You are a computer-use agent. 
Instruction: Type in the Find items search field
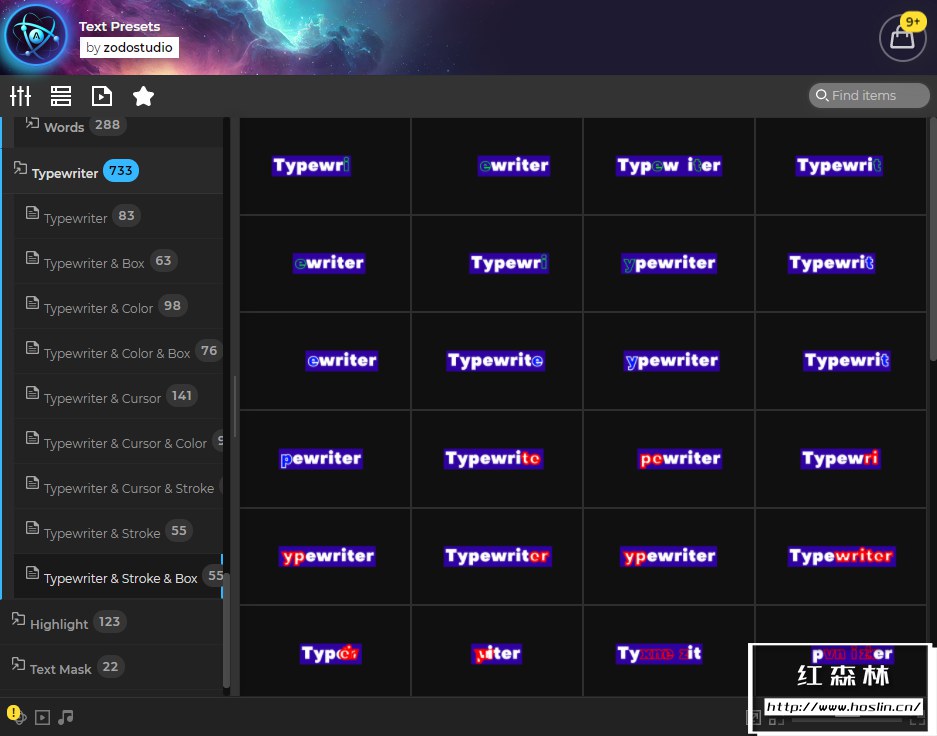[869, 95]
